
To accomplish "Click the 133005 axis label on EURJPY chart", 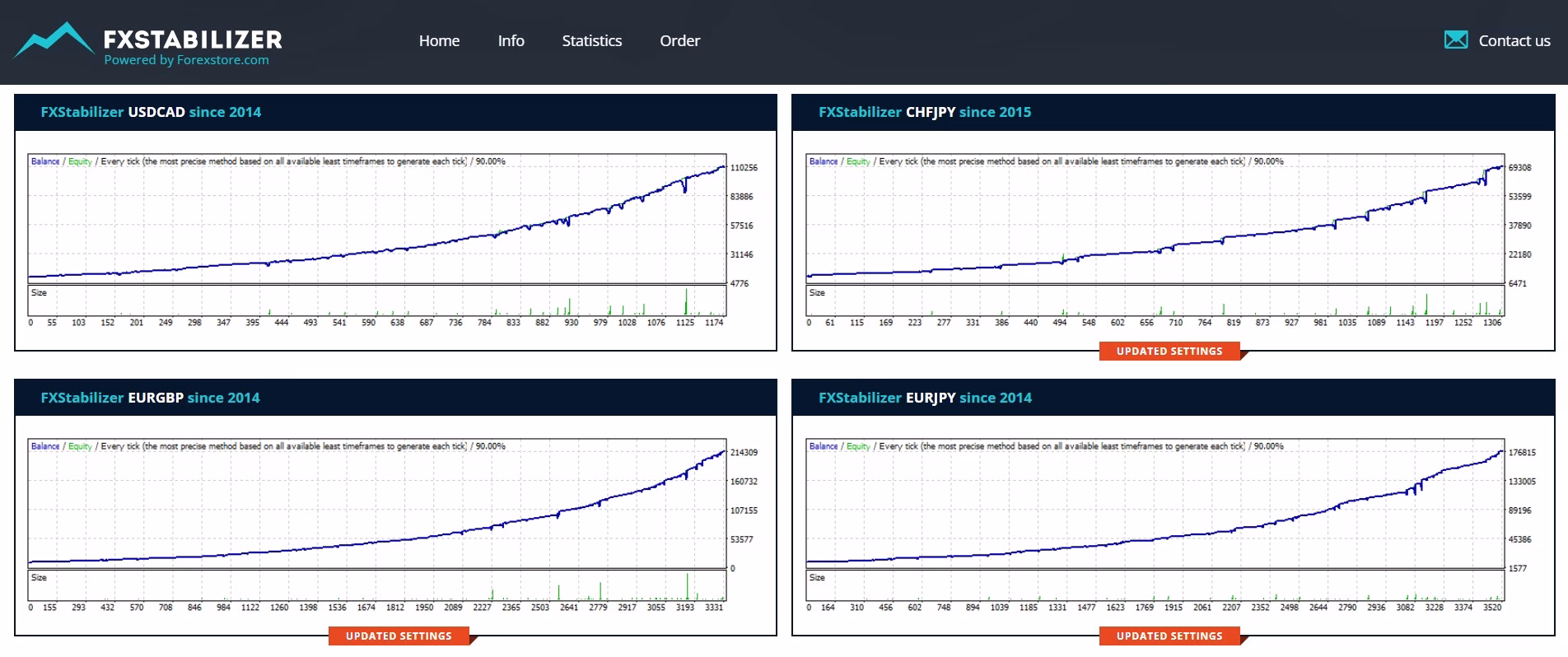I will (1522, 482).
